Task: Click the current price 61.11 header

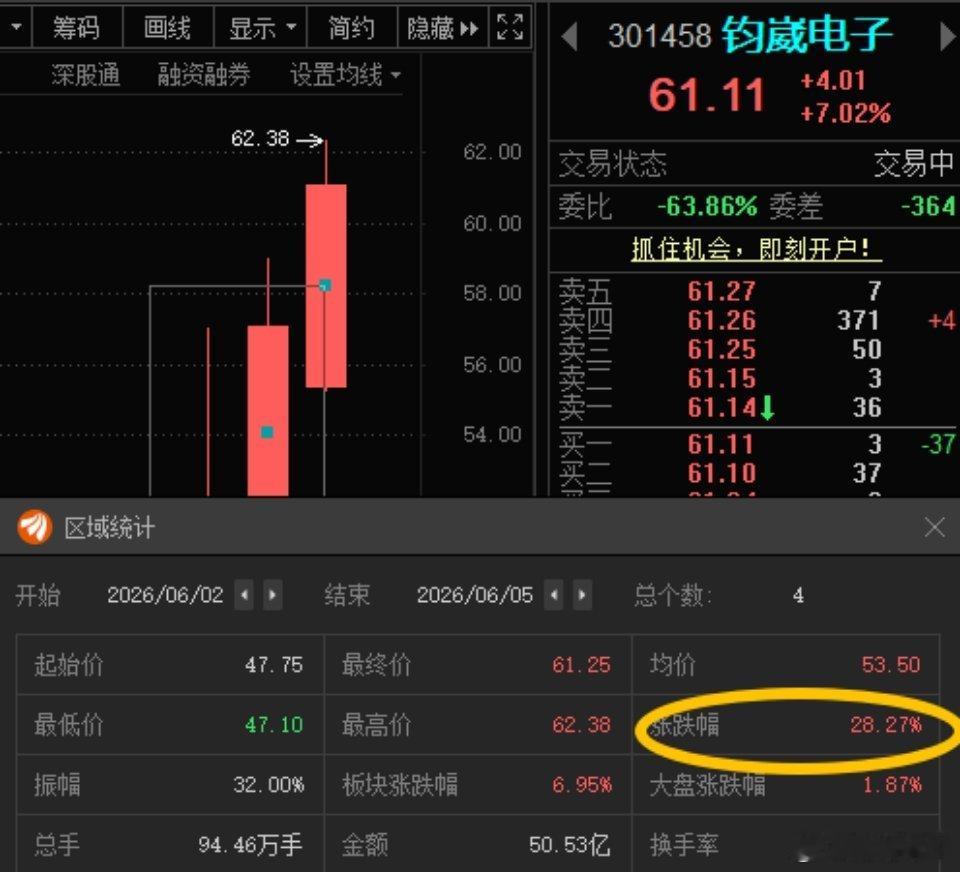Action: tap(707, 95)
